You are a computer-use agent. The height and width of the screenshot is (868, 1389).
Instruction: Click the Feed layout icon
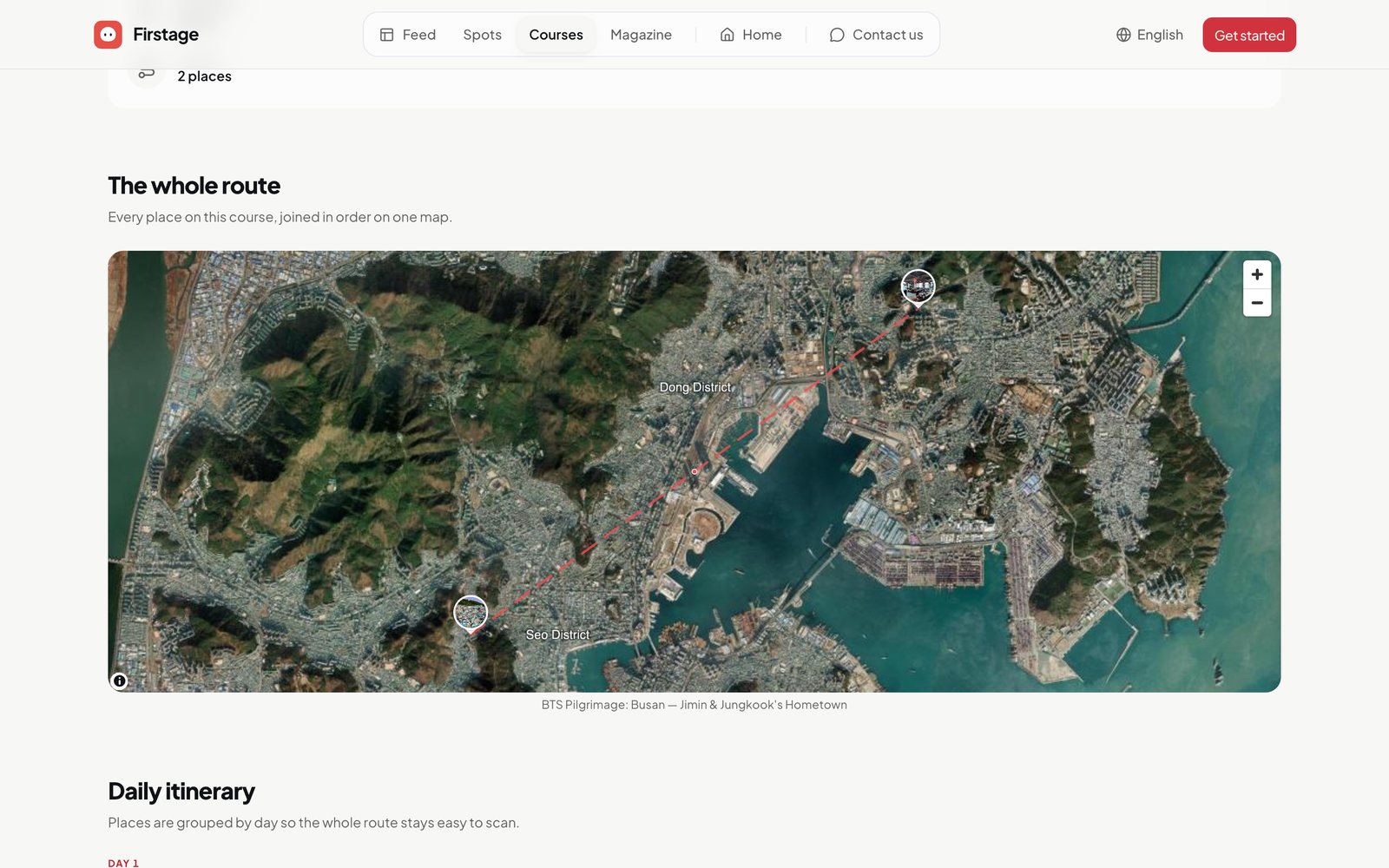(387, 35)
